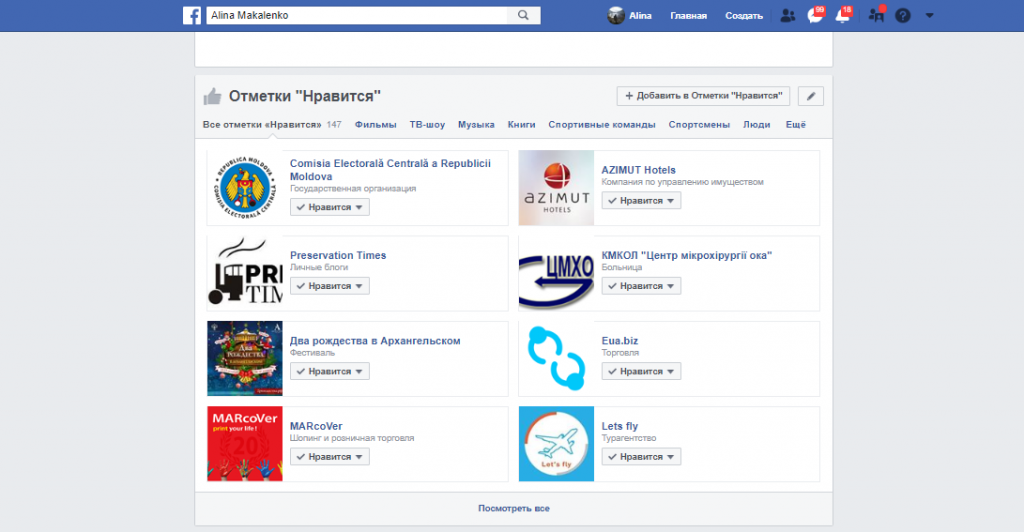
Task: Click the search field with Alina Makalenko
Action: tap(356, 15)
